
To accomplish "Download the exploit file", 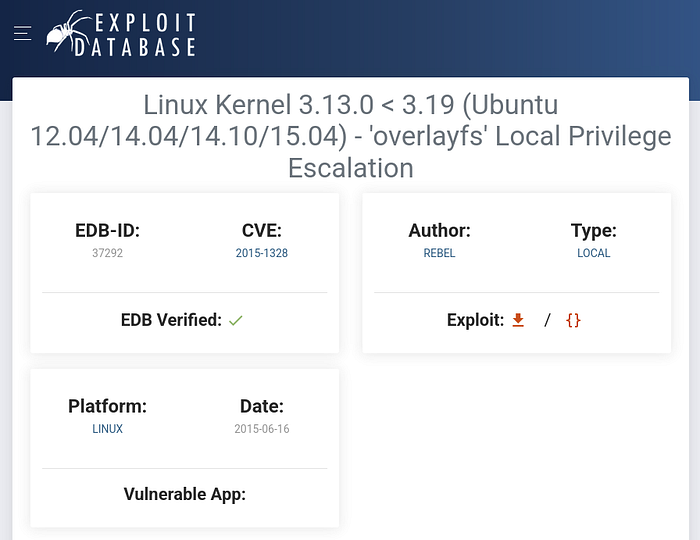I will point(518,320).
